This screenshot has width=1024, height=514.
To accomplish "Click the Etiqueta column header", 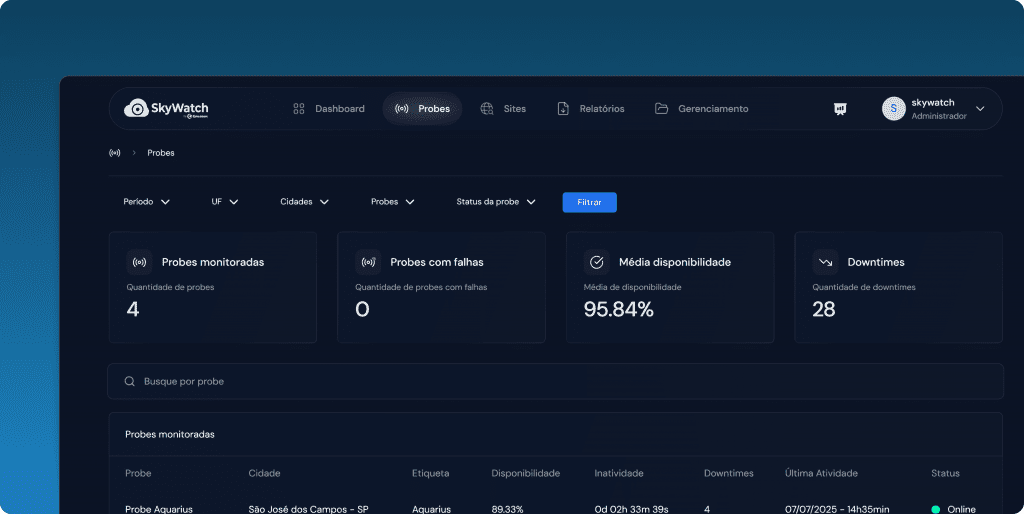I will pyautogui.click(x=430, y=473).
